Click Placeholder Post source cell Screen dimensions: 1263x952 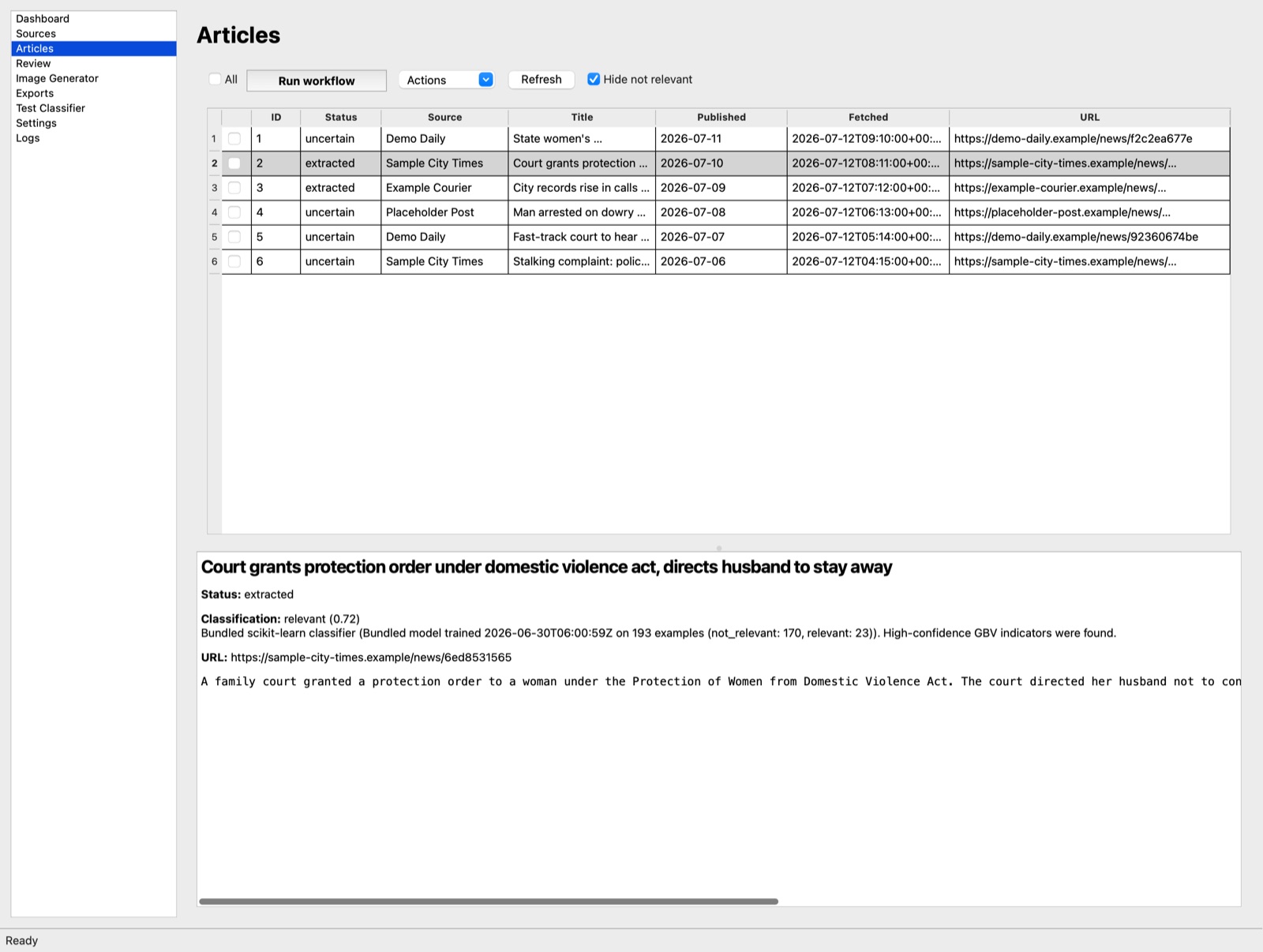[444, 212]
